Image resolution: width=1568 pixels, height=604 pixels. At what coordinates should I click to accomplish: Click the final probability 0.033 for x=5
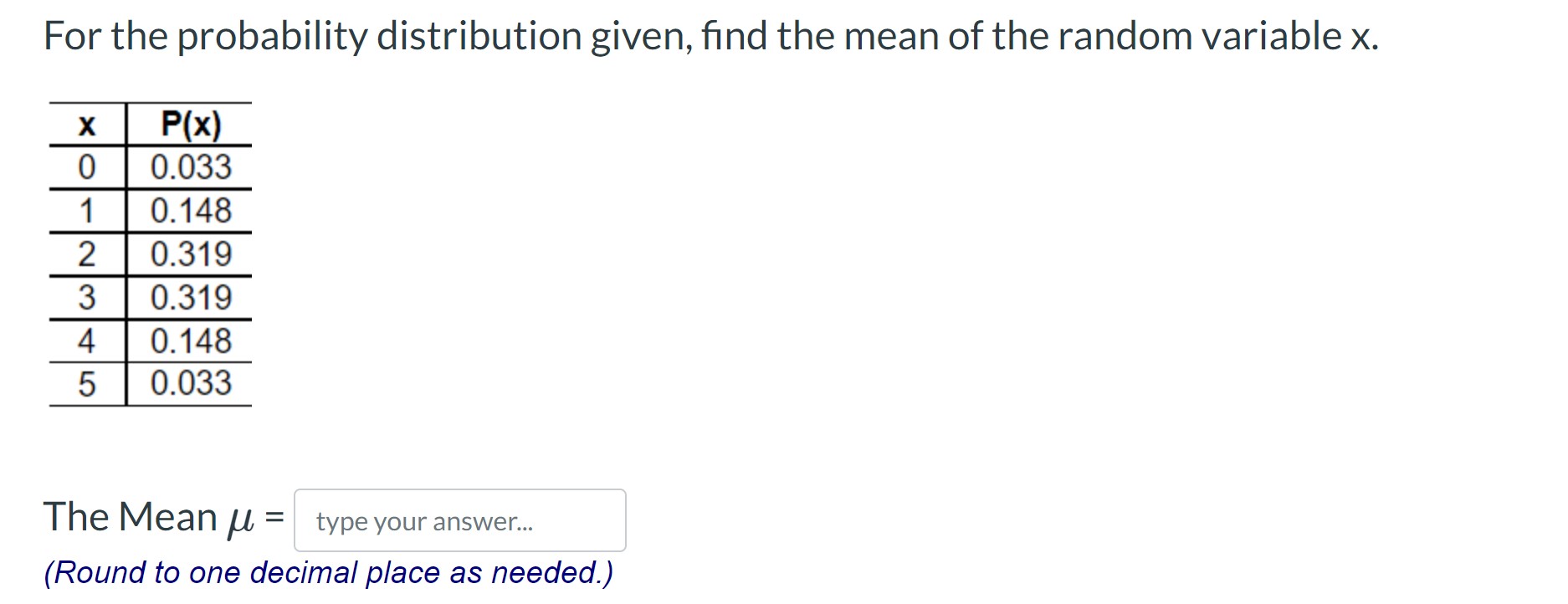[x=190, y=382]
